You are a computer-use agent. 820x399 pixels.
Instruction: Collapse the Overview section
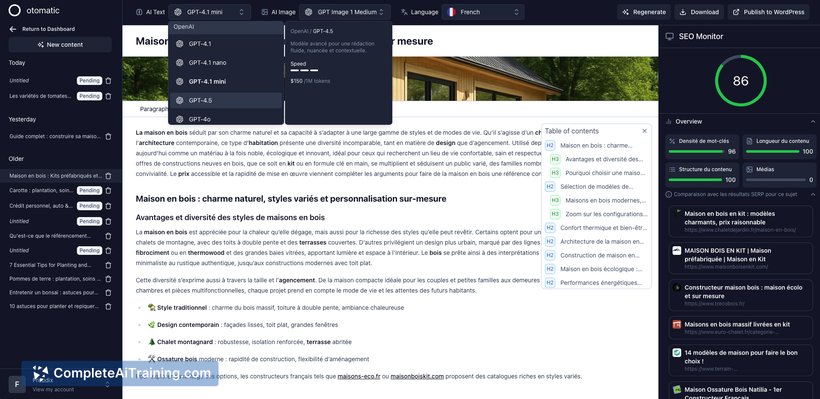(812, 122)
